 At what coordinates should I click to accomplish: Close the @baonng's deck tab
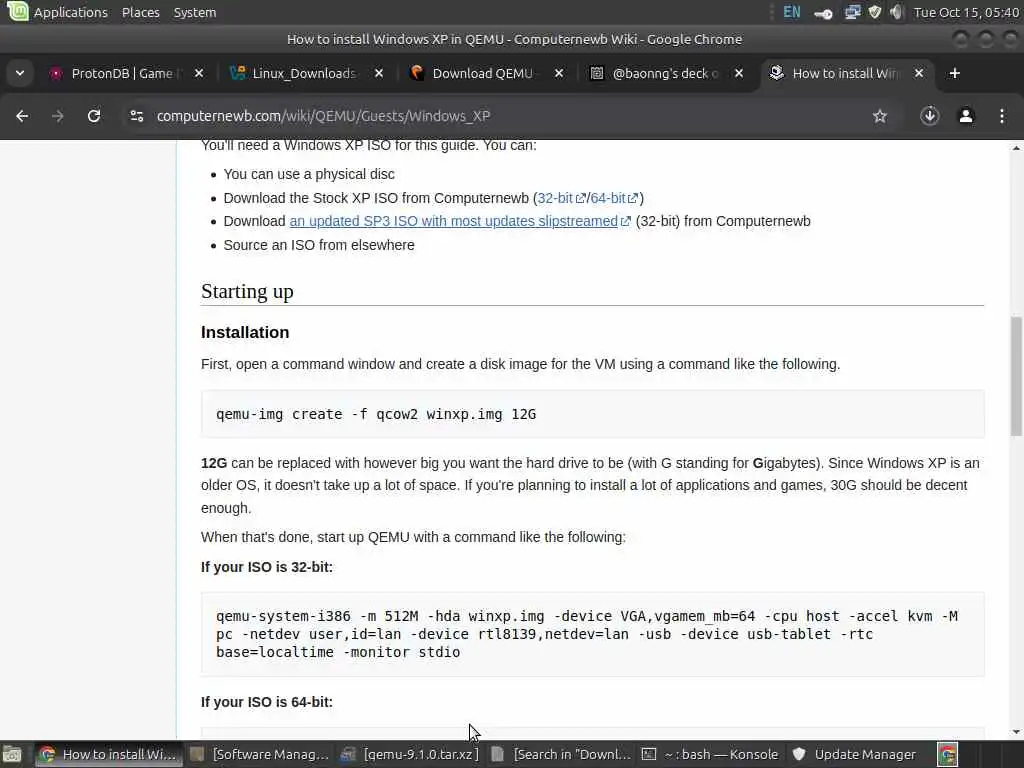pyautogui.click(x=739, y=73)
